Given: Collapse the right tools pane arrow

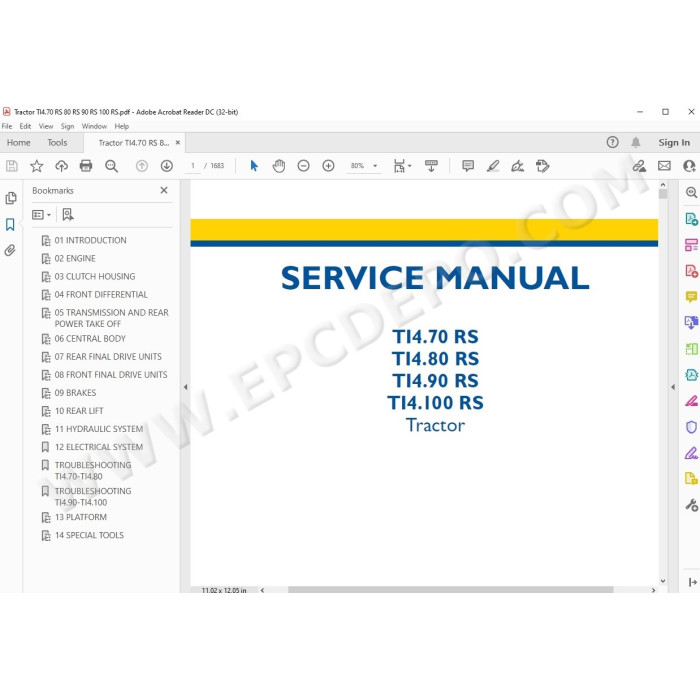Looking at the screenshot, I should pyautogui.click(x=673, y=387).
